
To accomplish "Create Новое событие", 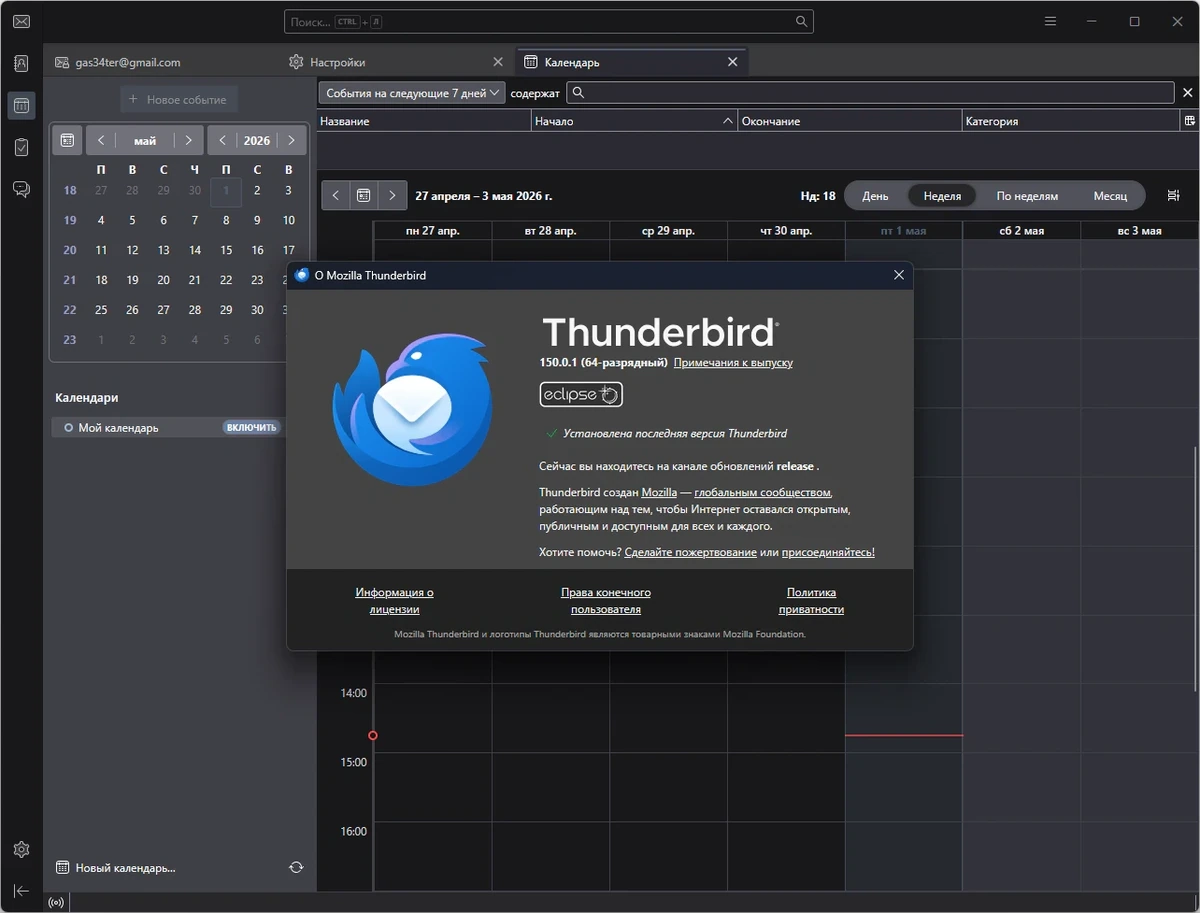I will 178,100.
